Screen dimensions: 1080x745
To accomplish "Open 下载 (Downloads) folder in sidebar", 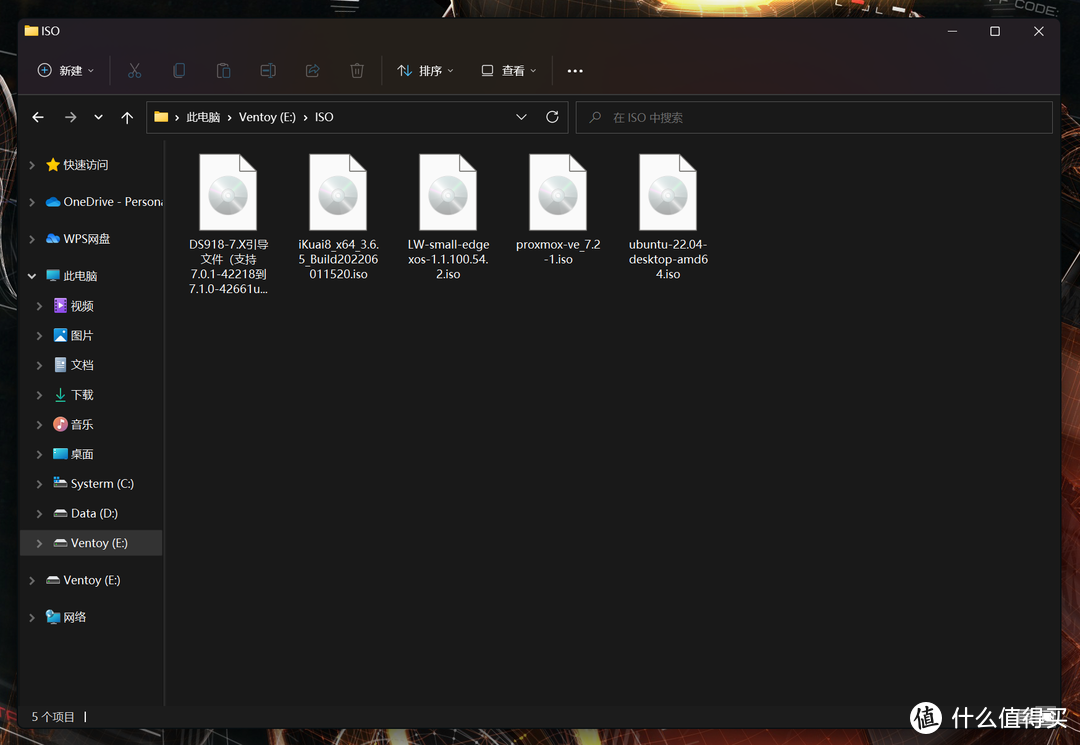I will click(82, 395).
